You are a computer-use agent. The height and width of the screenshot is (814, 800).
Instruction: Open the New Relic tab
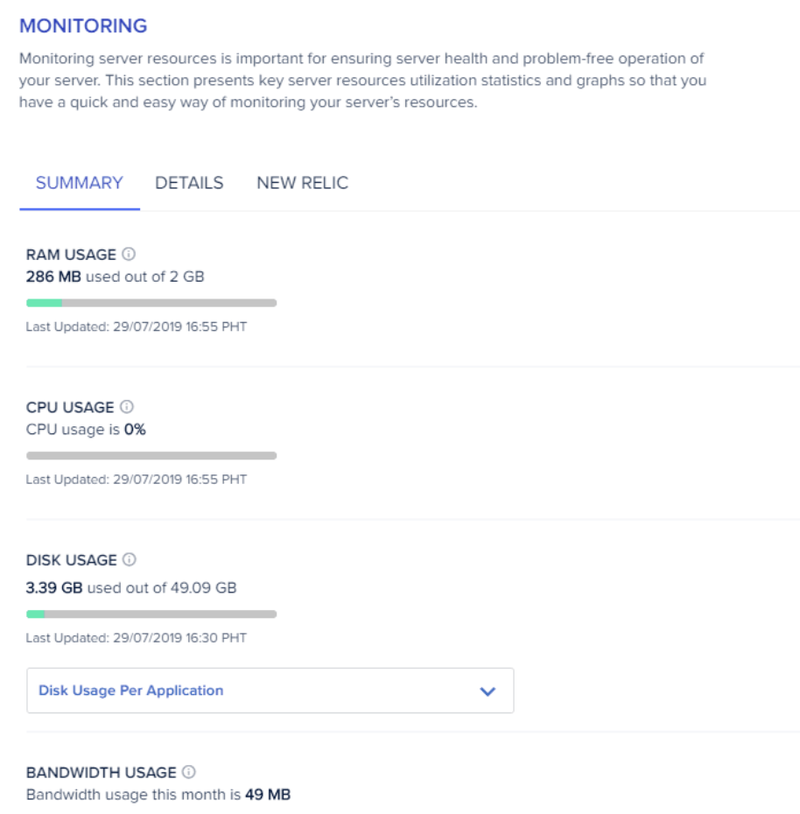pyautogui.click(x=302, y=183)
